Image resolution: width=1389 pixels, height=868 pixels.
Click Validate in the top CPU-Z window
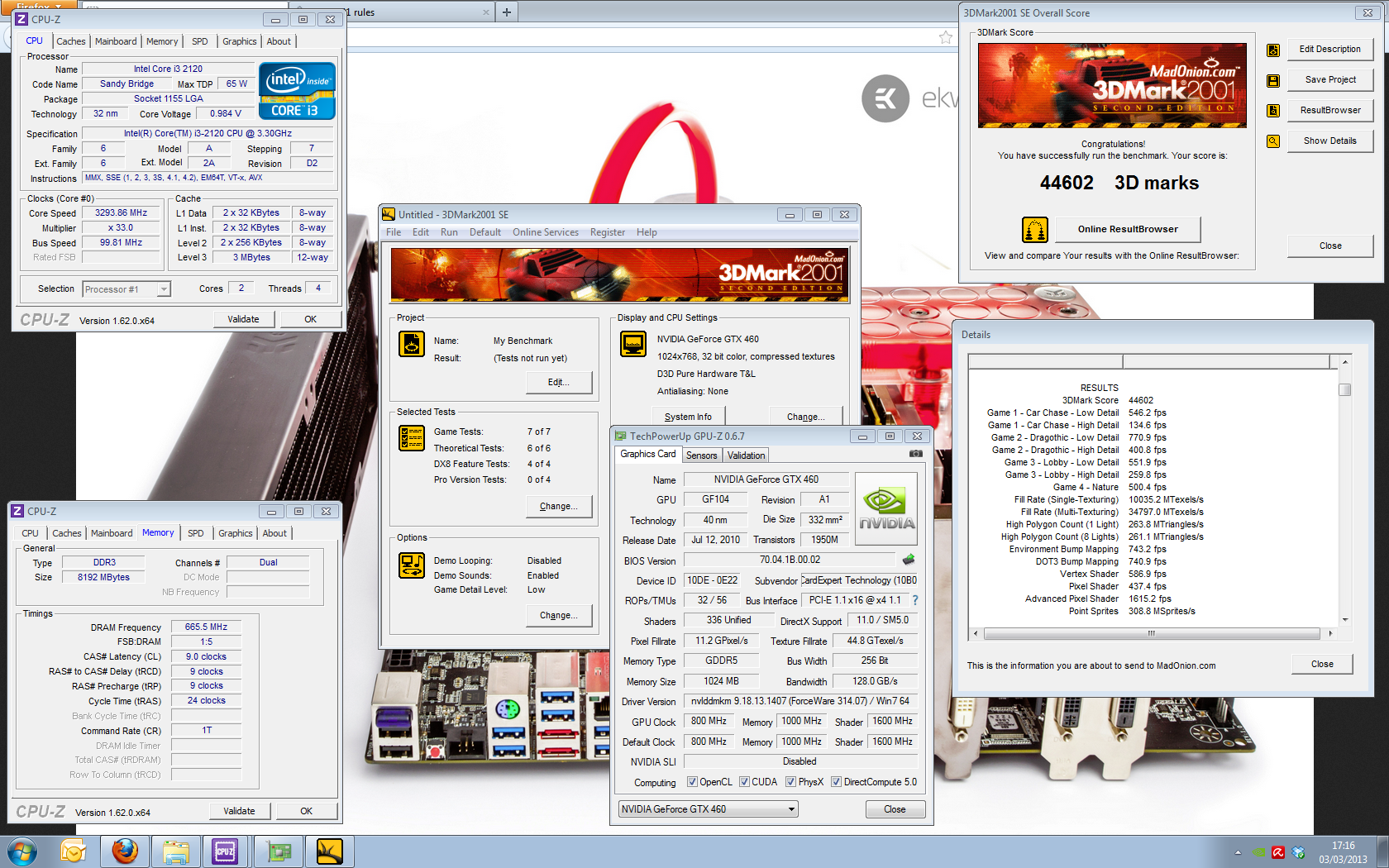243,319
